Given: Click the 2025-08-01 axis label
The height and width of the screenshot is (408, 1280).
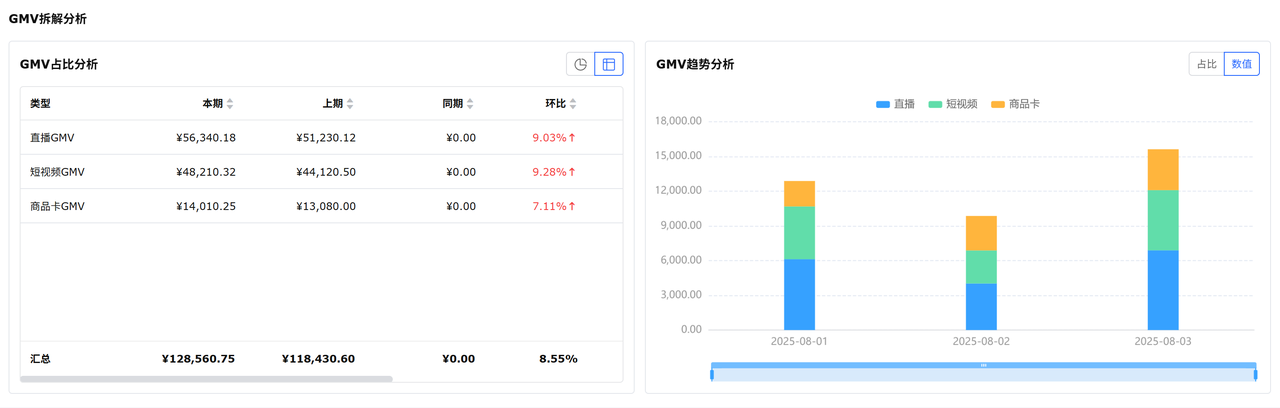Looking at the screenshot, I should pos(799,342).
